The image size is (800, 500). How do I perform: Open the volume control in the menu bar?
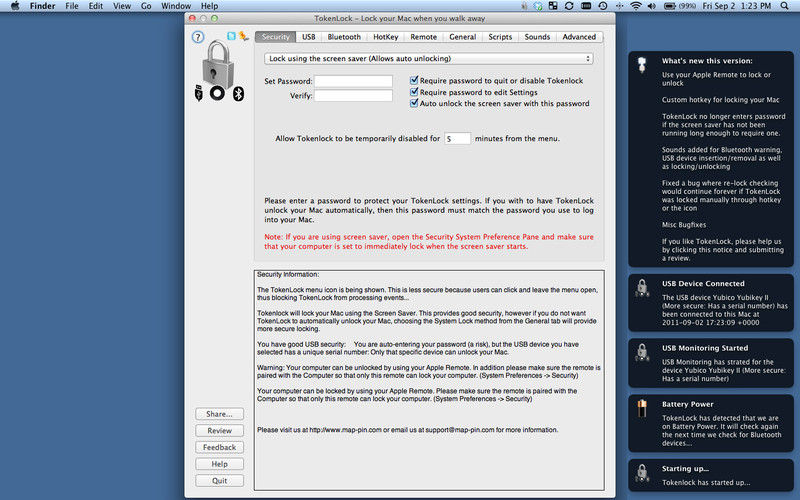click(652, 6)
